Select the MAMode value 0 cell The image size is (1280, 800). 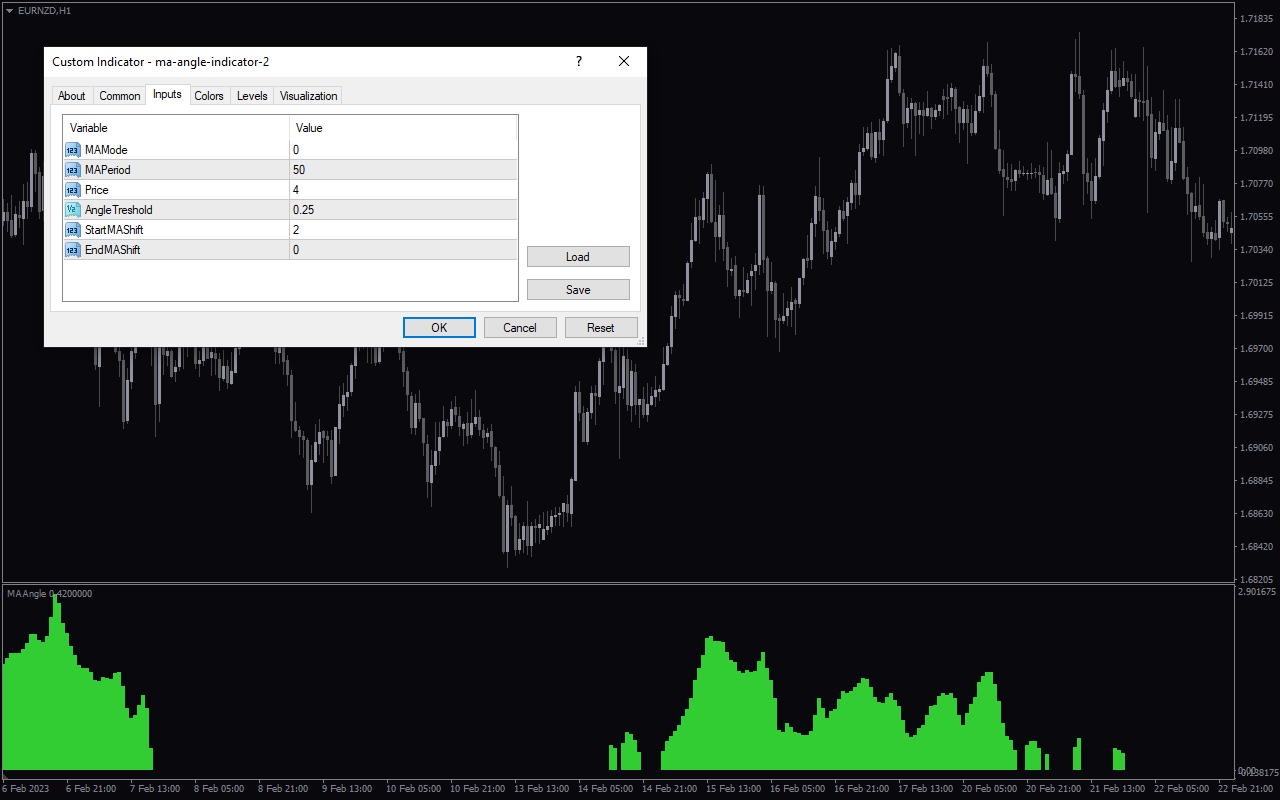tap(404, 150)
